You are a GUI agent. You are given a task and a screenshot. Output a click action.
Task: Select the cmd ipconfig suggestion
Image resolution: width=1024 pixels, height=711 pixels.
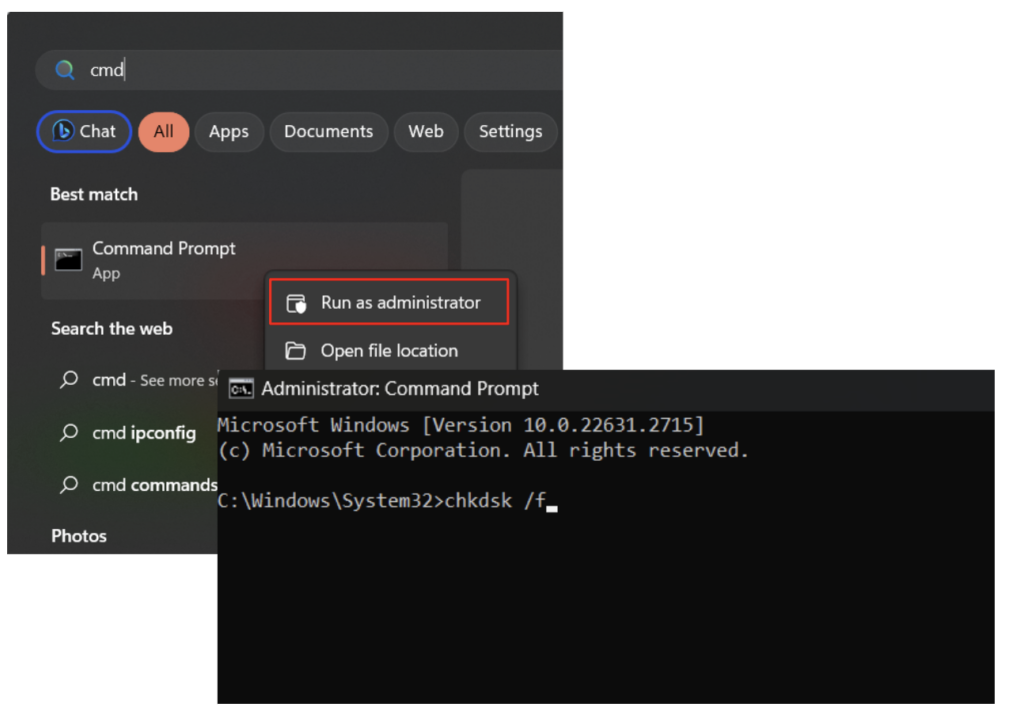[x=143, y=432]
